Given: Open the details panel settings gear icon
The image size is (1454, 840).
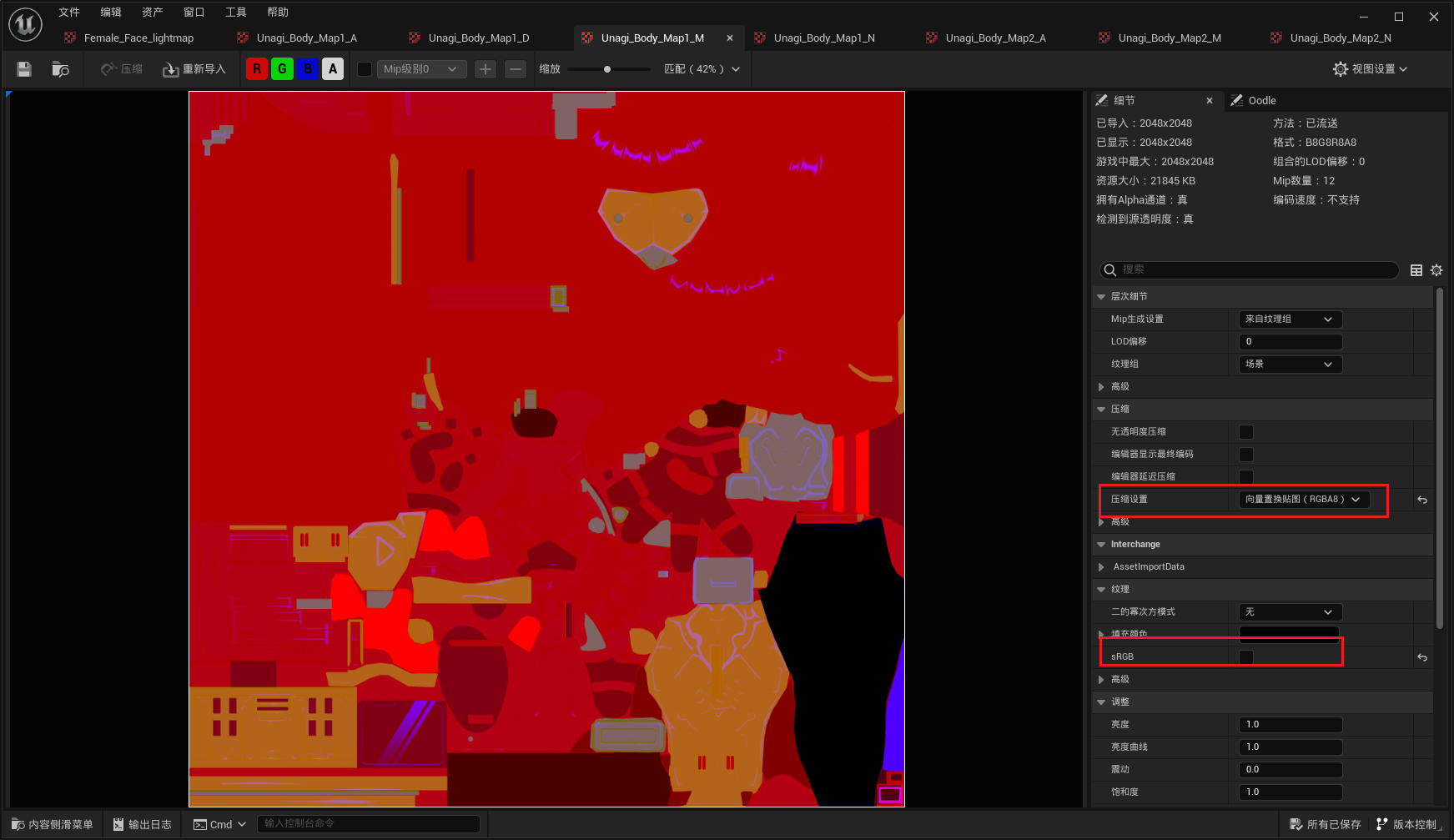Looking at the screenshot, I should [x=1436, y=270].
